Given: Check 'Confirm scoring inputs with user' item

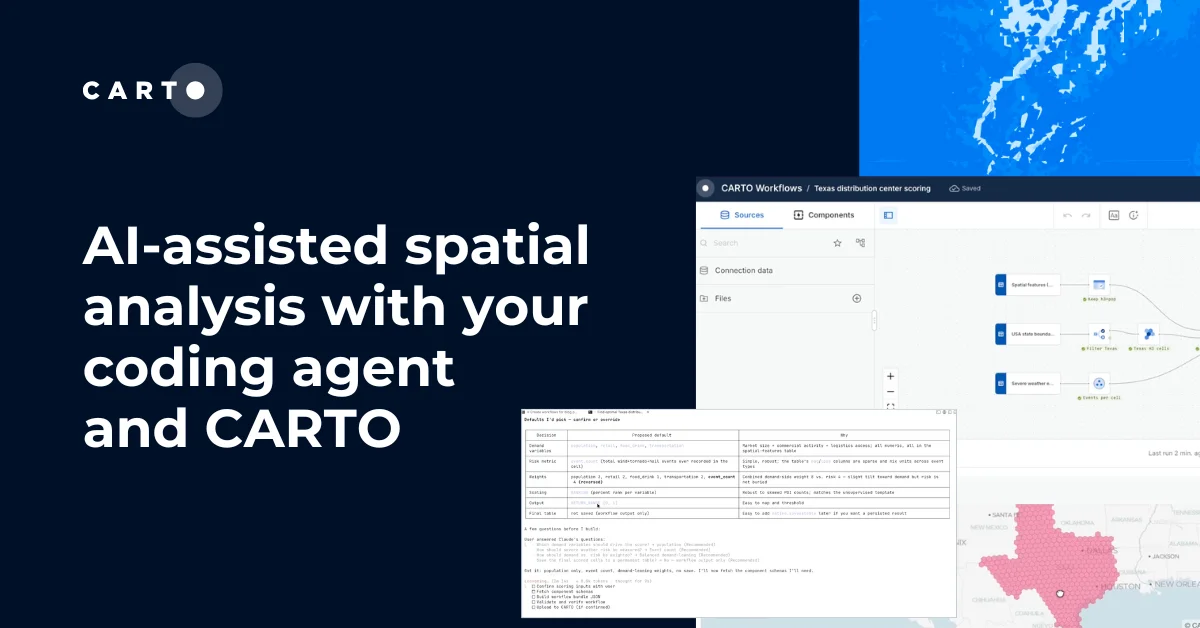Looking at the screenshot, I should [x=573, y=586].
